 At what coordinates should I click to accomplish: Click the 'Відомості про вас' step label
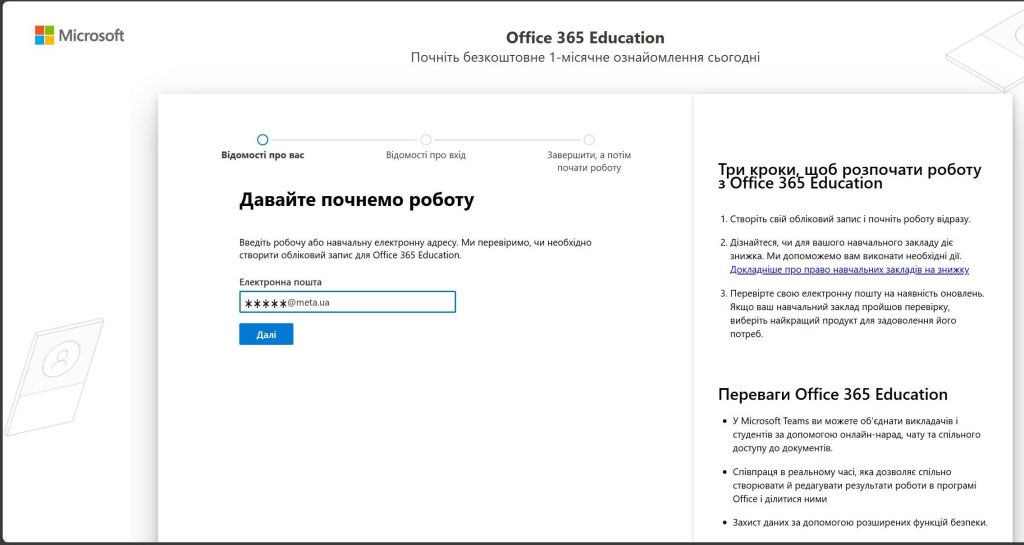click(263, 155)
